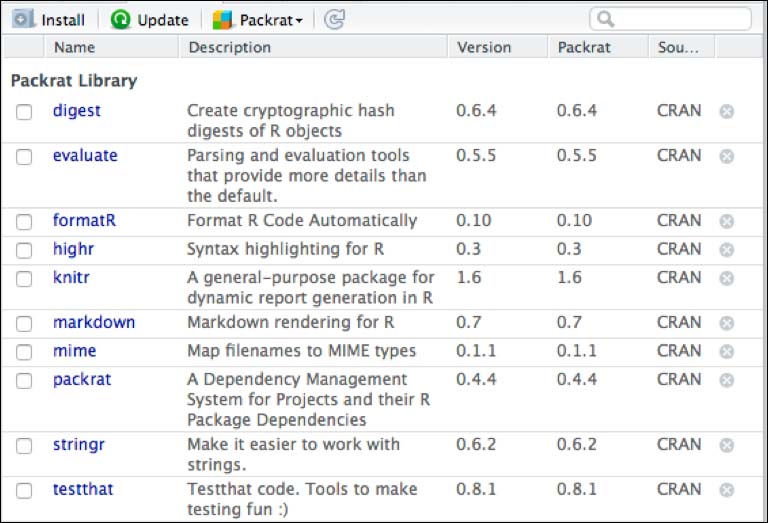This screenshot has width=768, height=523.
Task: Click stringr's Packrat version 0.6.2
Action: [x=577, y=445]
